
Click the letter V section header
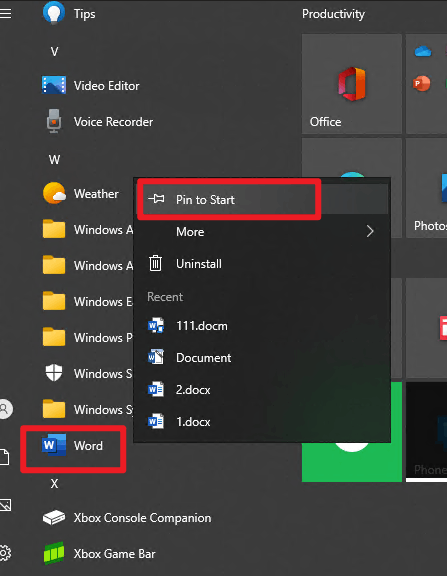(54, 51)
